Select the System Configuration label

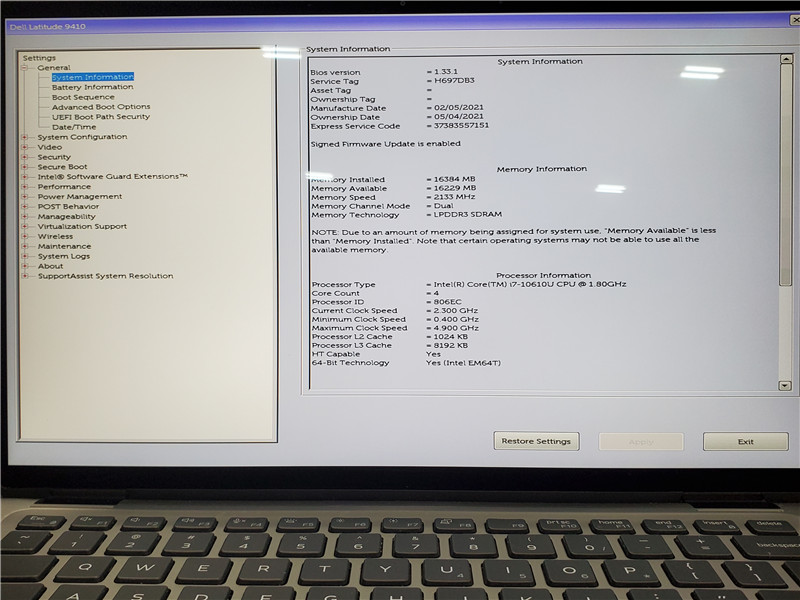82,137
